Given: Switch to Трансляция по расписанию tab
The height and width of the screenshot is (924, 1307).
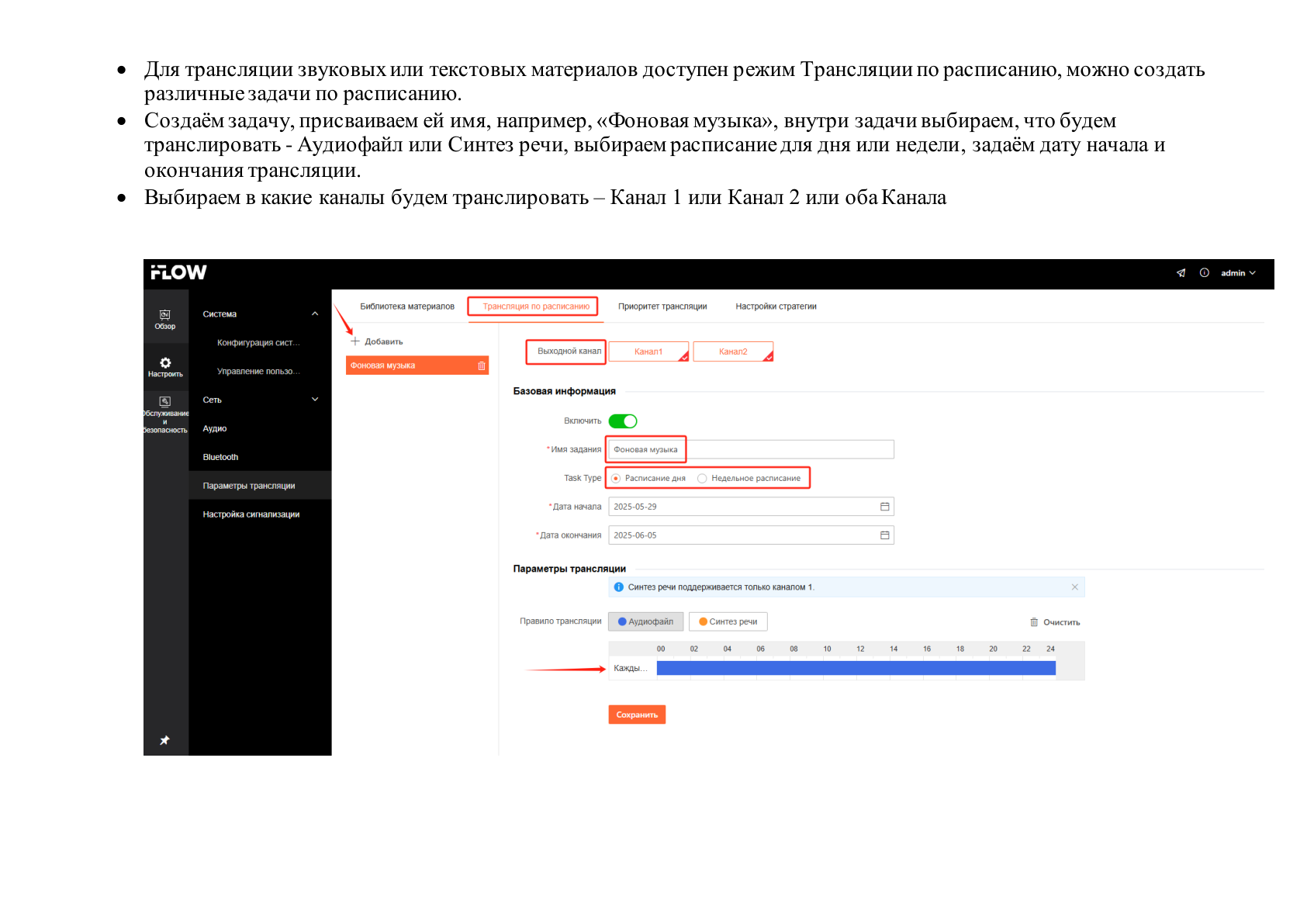Looking at the screenshot, I should click(x=536, y=306).
